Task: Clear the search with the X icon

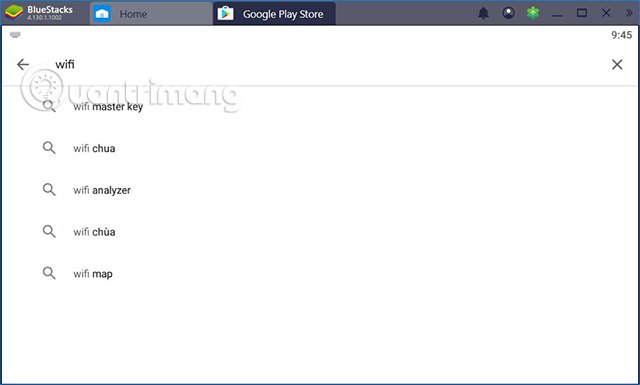Action: (x=617, y=64)
